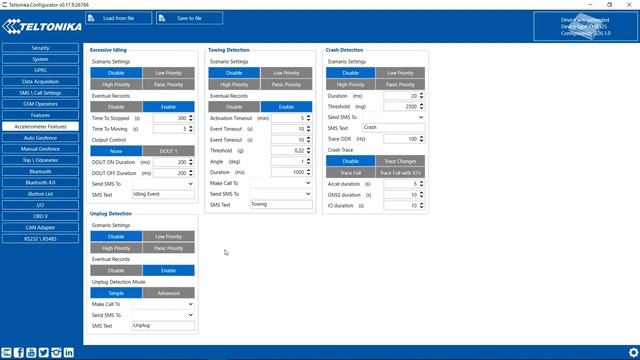Open Unplug Detection Send SMS To dropdown
640x360 pixels.
point(163,315)
